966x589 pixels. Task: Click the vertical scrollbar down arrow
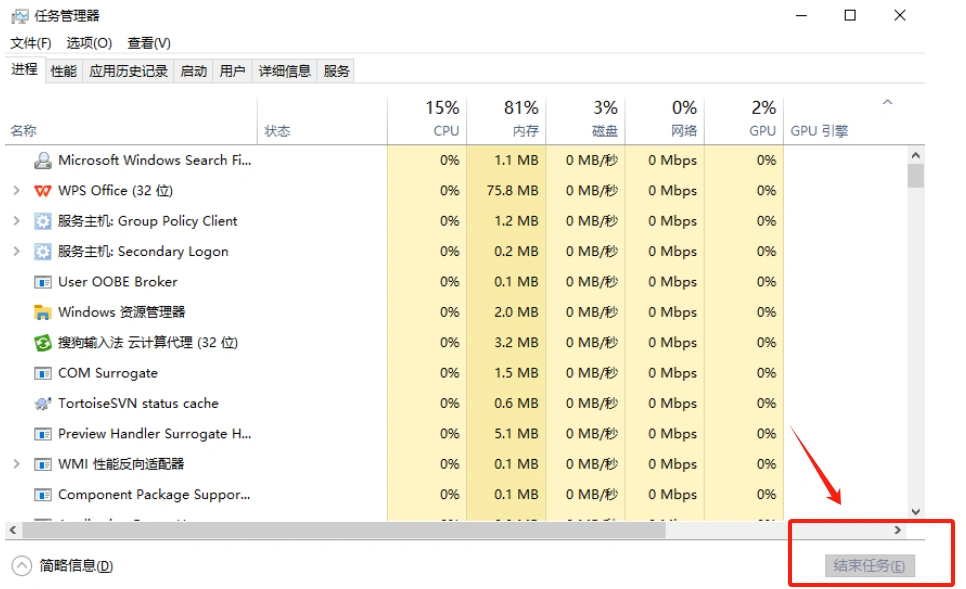[915, 510]
